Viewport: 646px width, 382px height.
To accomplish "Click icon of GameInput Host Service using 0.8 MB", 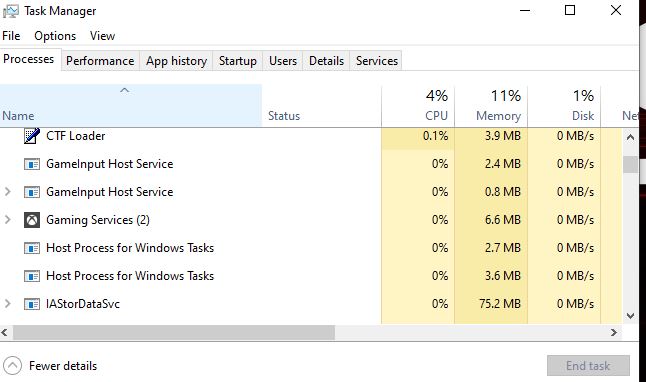I will coord(32,192).
